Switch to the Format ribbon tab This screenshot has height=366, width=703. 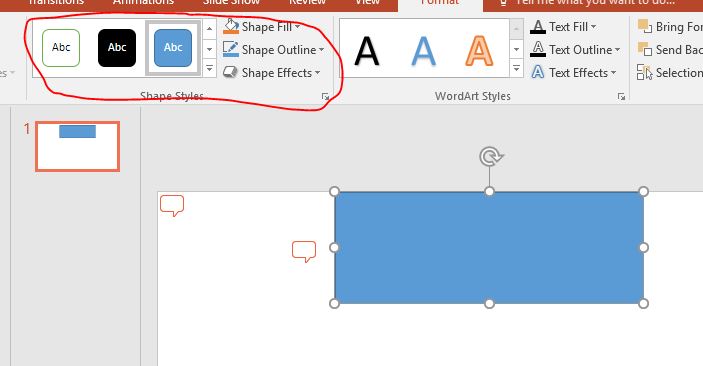click(440, 3)
